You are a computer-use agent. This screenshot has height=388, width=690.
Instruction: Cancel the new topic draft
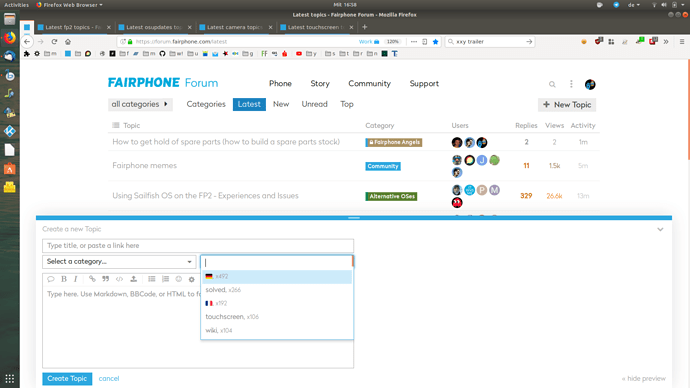coord(109,378)
